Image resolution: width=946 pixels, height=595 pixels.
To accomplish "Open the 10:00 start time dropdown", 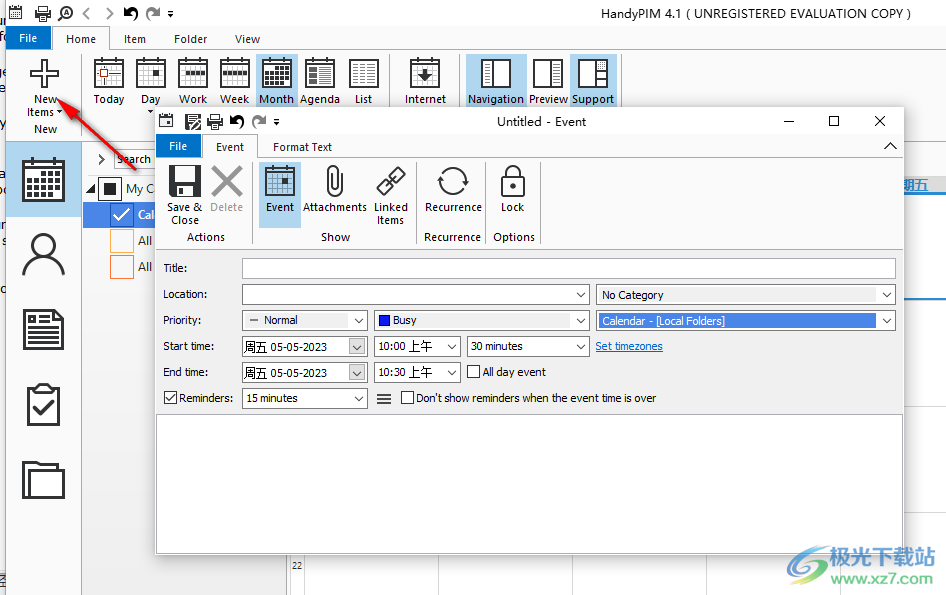I will (451, 346).
